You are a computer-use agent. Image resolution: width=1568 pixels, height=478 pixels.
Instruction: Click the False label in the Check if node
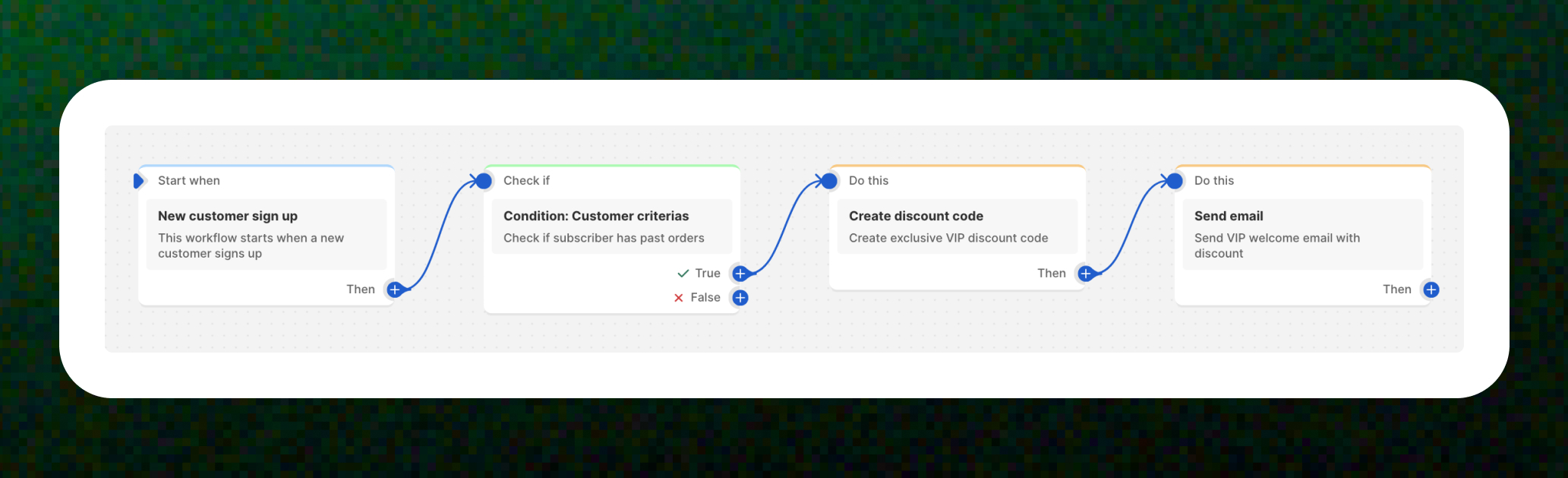click(x=705, y=298)
